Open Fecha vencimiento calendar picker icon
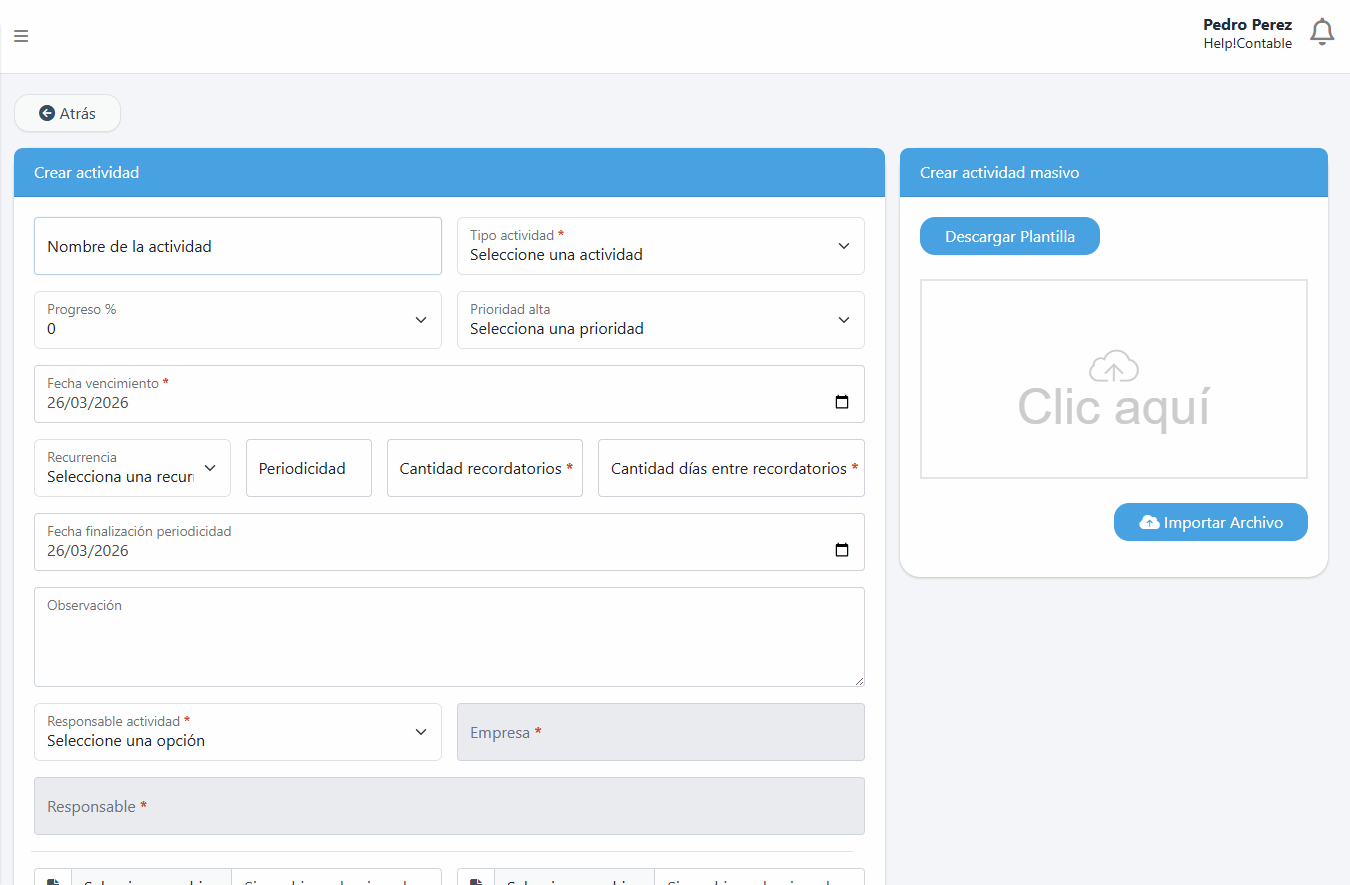 point(842,402)
